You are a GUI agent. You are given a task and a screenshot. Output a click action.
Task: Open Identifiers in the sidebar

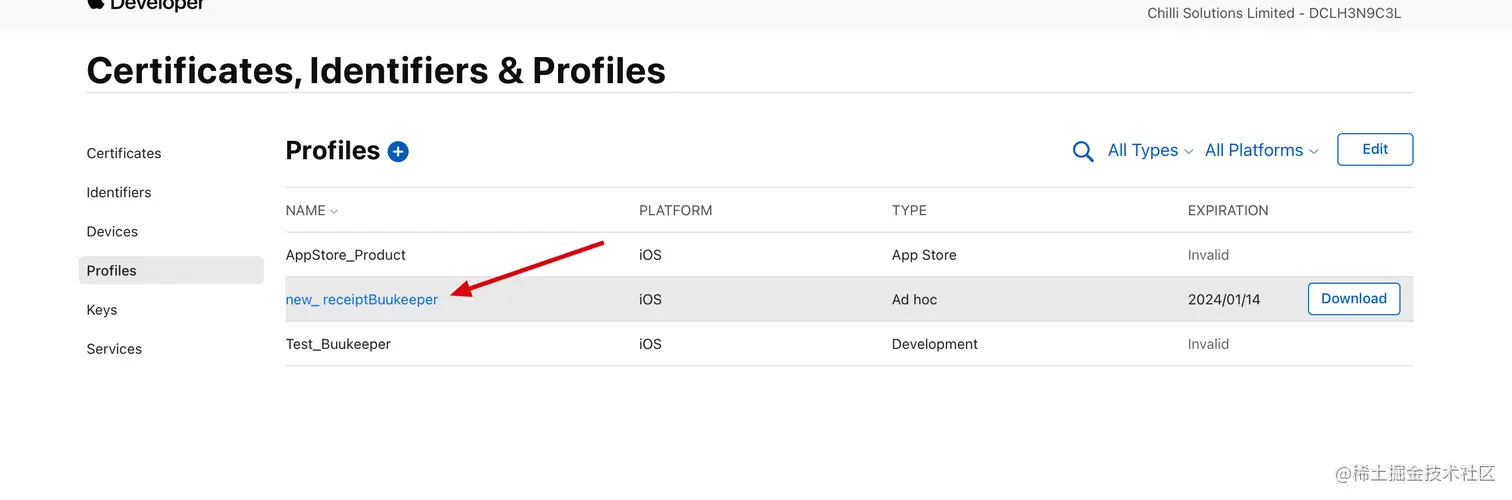[119, 192]
